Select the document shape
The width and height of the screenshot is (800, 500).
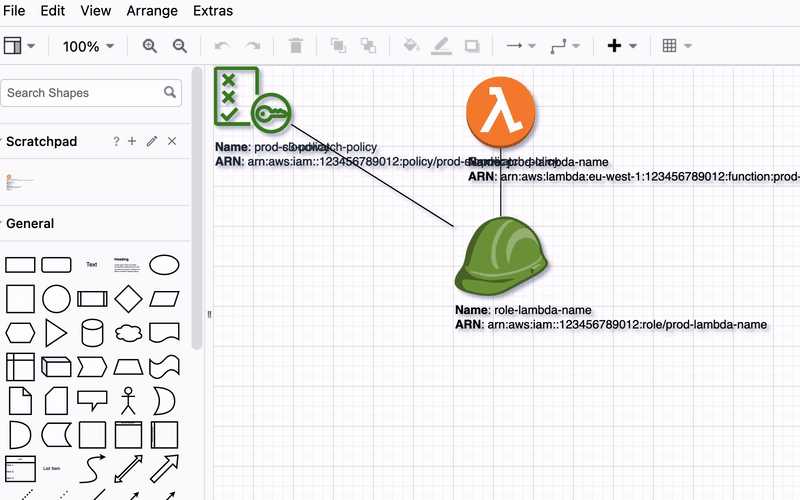(x=164, y=333)
